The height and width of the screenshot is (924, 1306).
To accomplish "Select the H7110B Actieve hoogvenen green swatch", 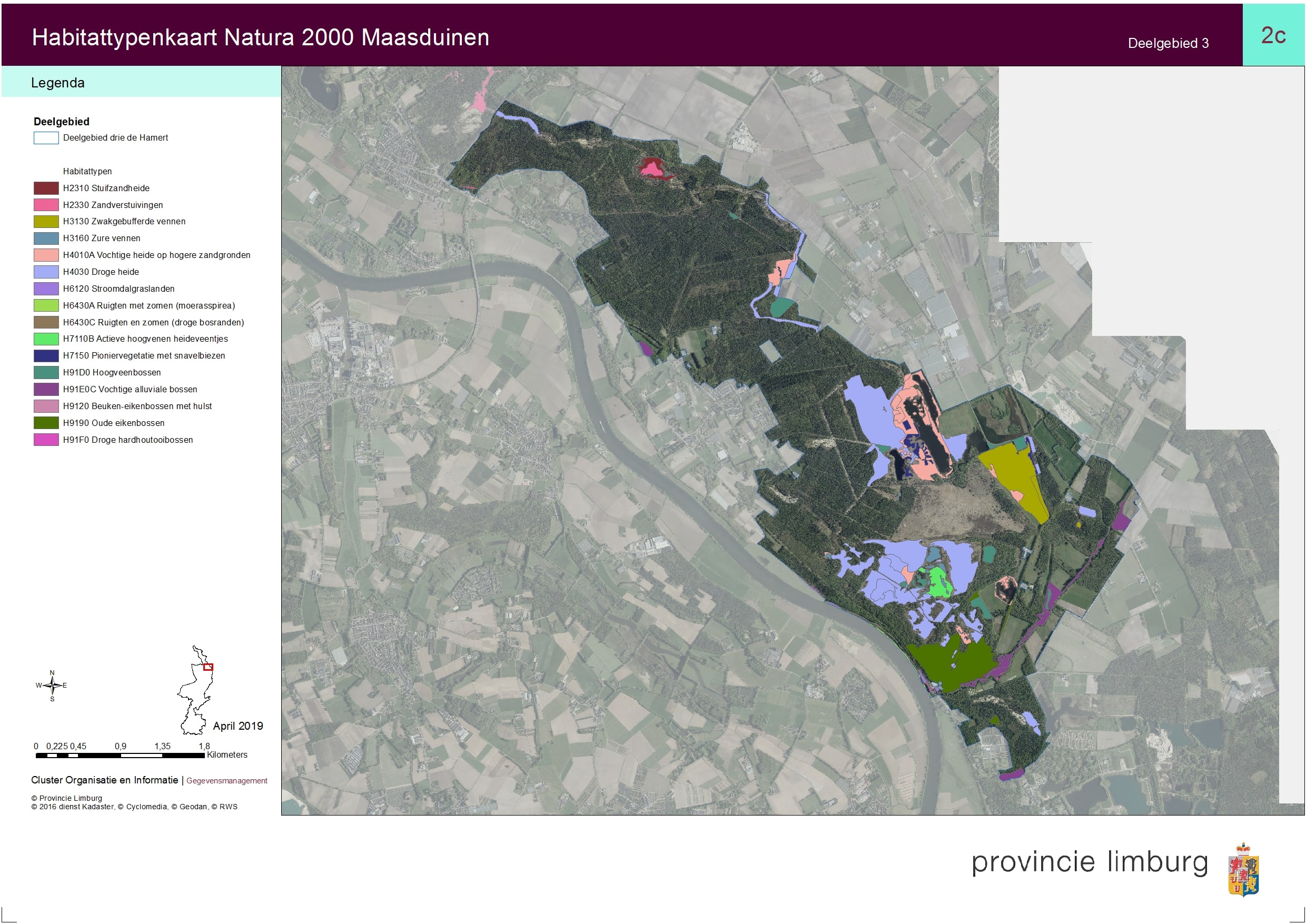I will click(x=46, y=339).
